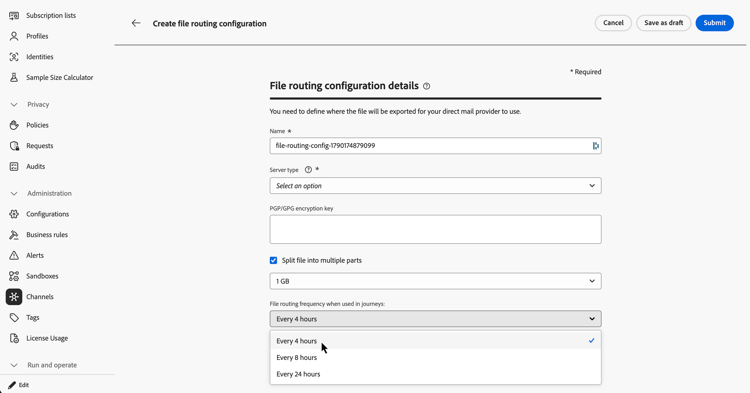Open Sample Size Calculator page
Screen dimensions: 750x393
click(x=59, y=77)
